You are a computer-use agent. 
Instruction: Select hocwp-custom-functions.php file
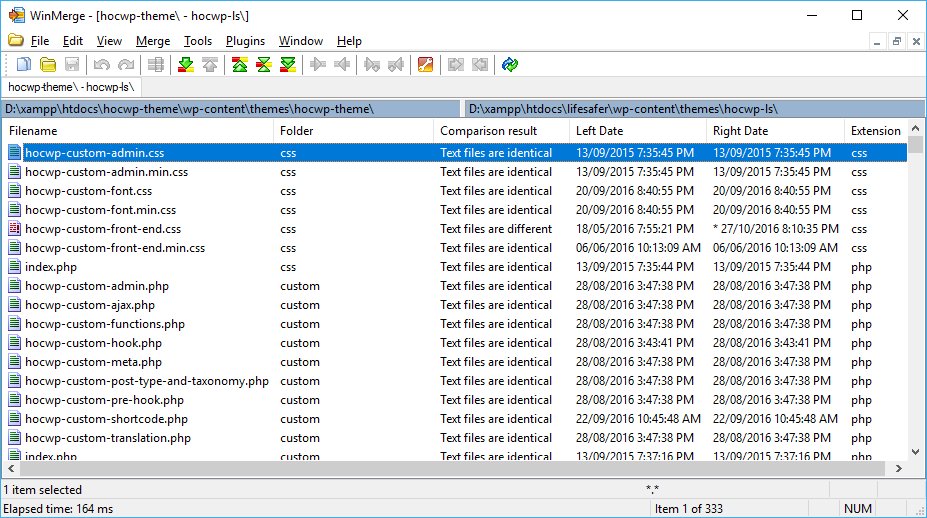(x=105, y=324)
